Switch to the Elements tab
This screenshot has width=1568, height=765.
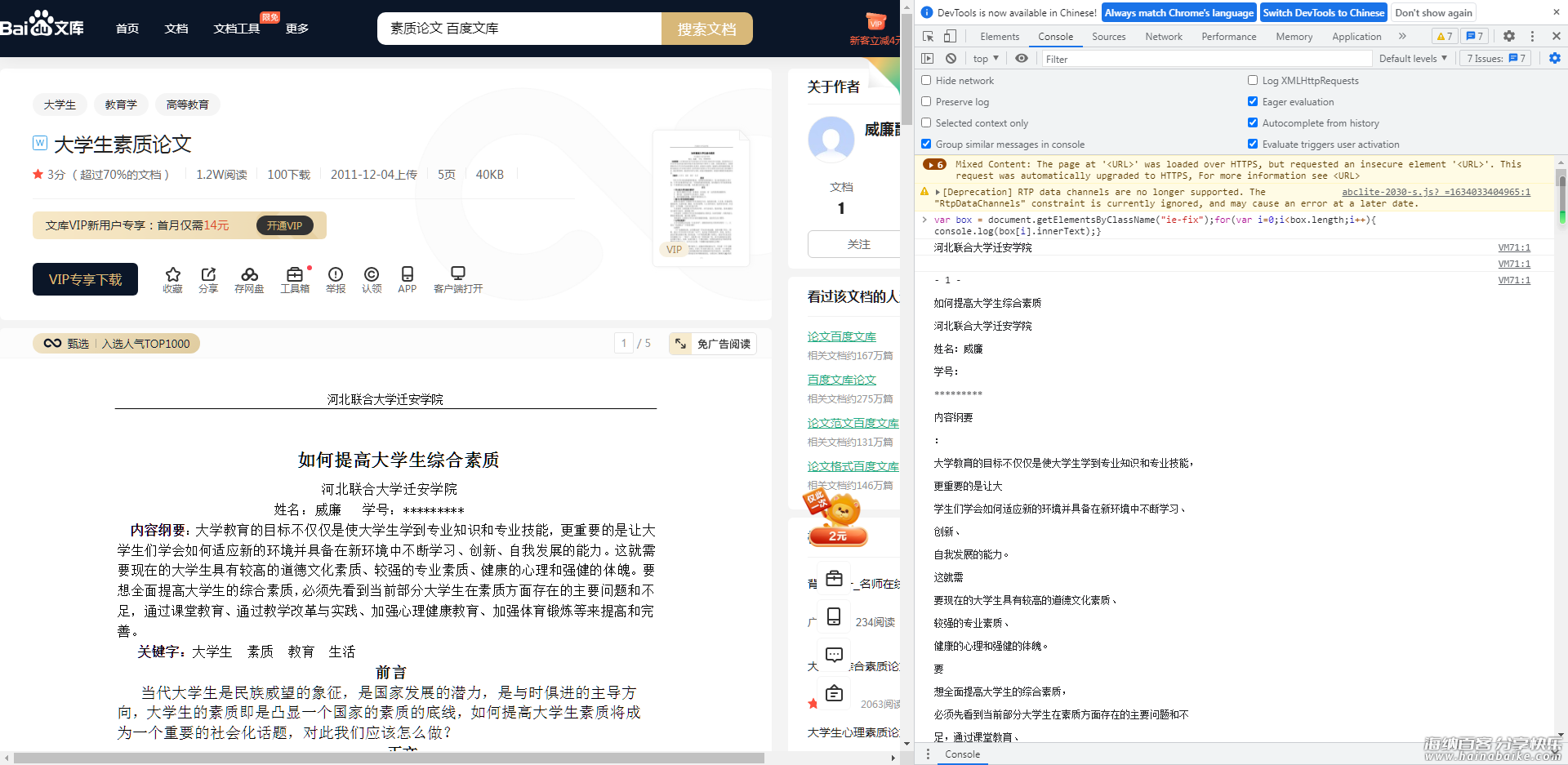click(x=1000, y=37)
